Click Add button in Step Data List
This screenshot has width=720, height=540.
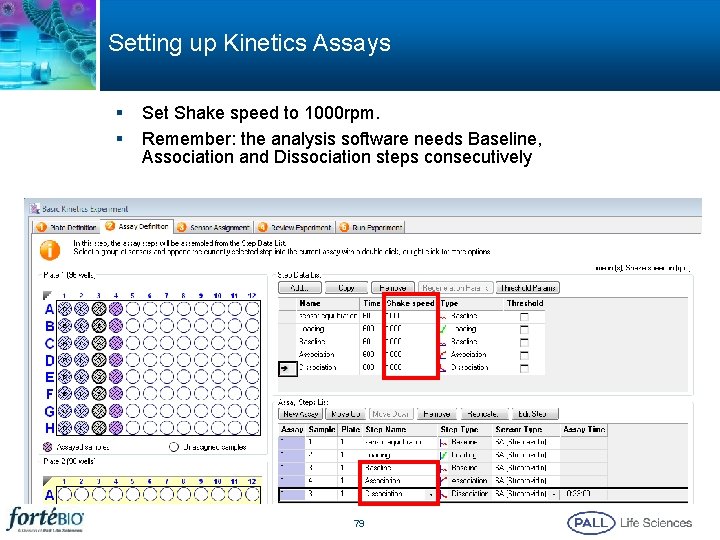[x=300, y=288]
